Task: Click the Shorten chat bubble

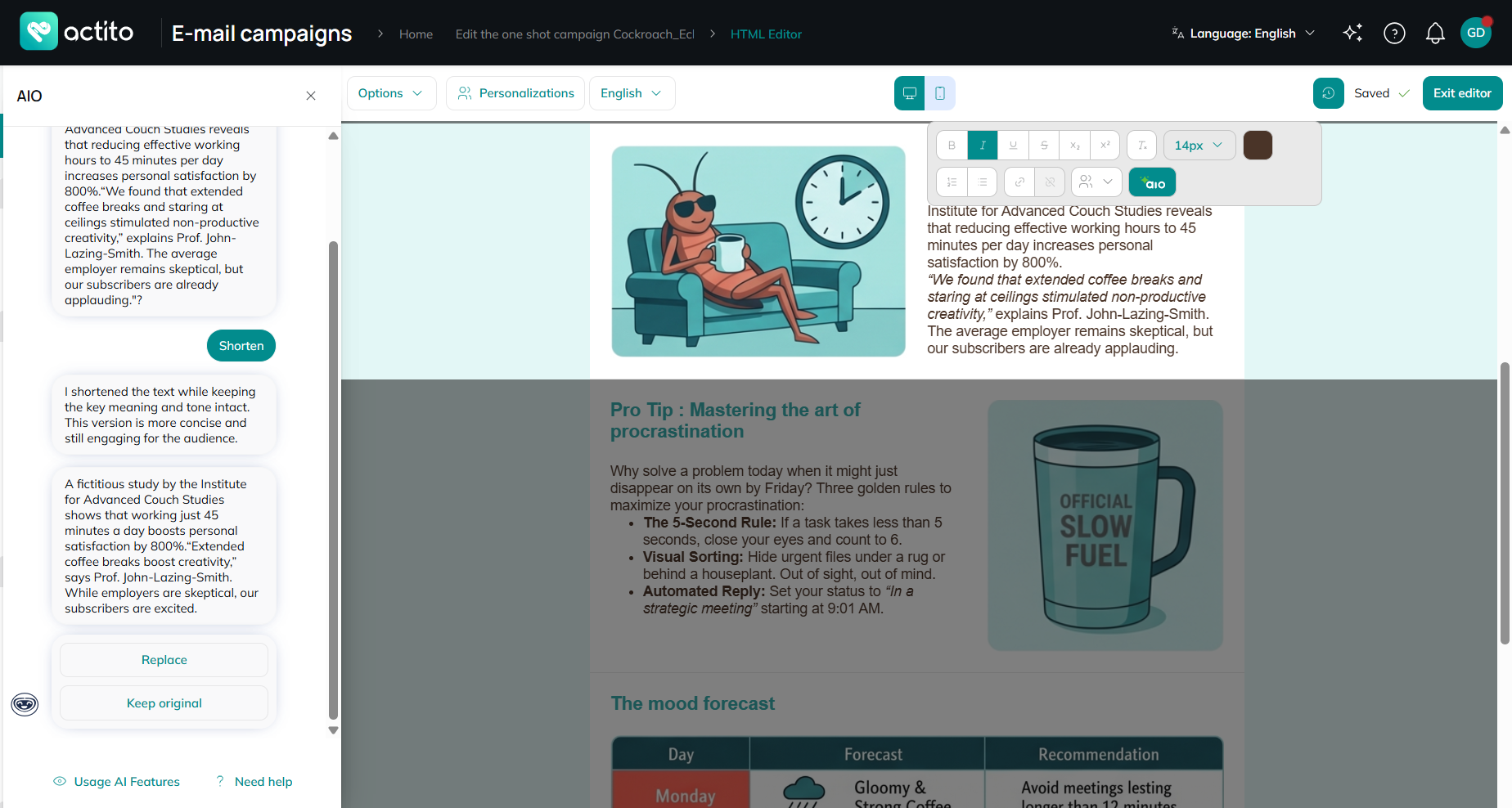Action: tap(241, 345)
